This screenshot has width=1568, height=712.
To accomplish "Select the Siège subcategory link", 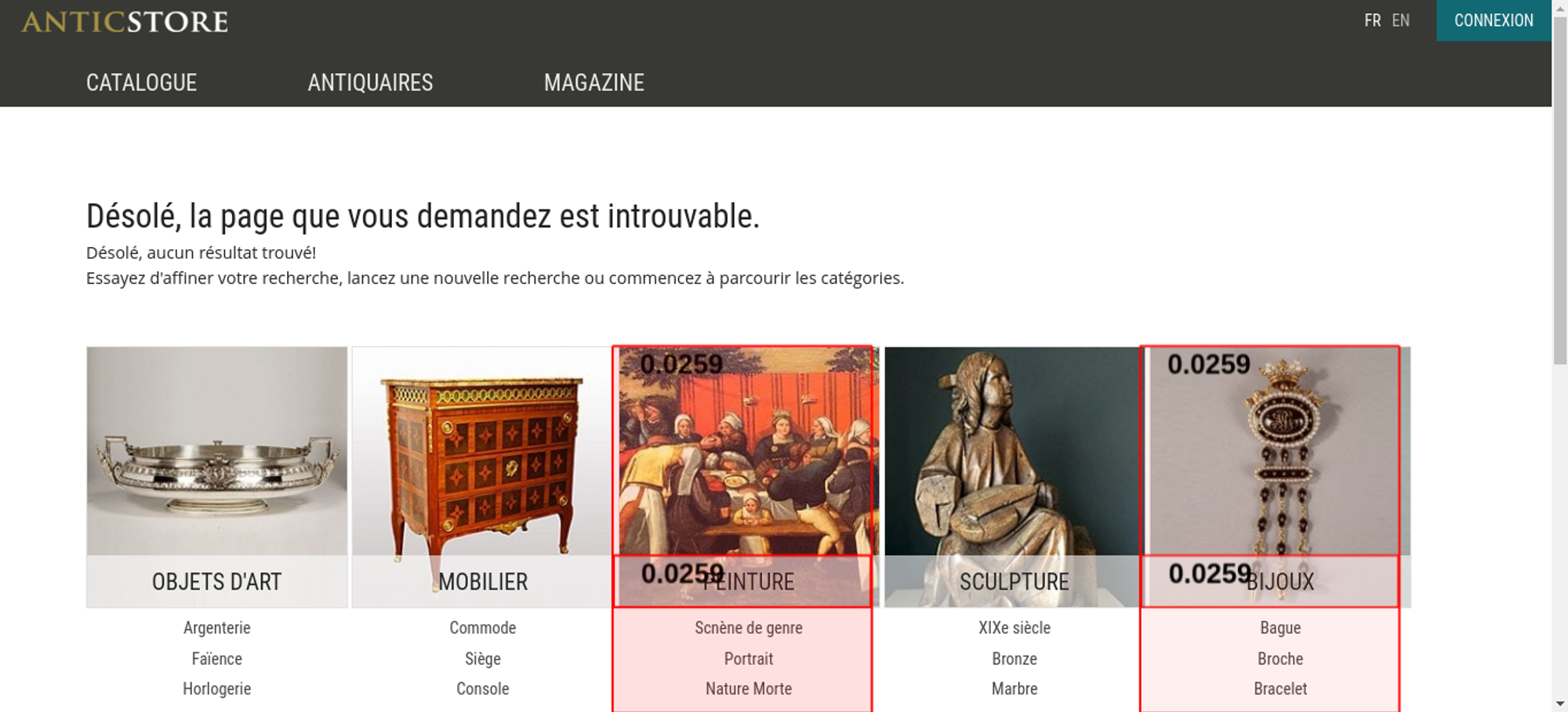I will point(483,659).
